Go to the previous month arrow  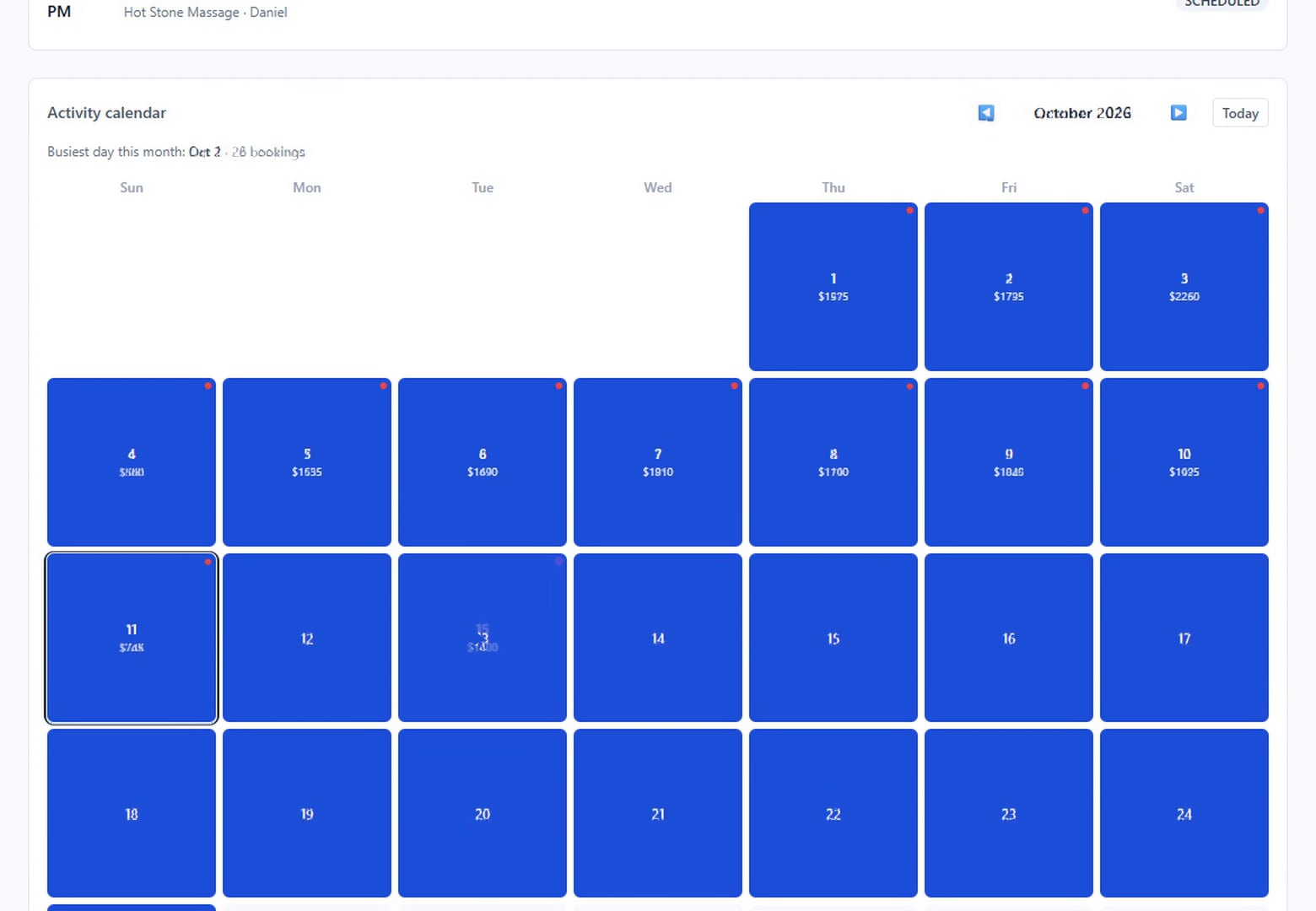[x=985, y=113]
